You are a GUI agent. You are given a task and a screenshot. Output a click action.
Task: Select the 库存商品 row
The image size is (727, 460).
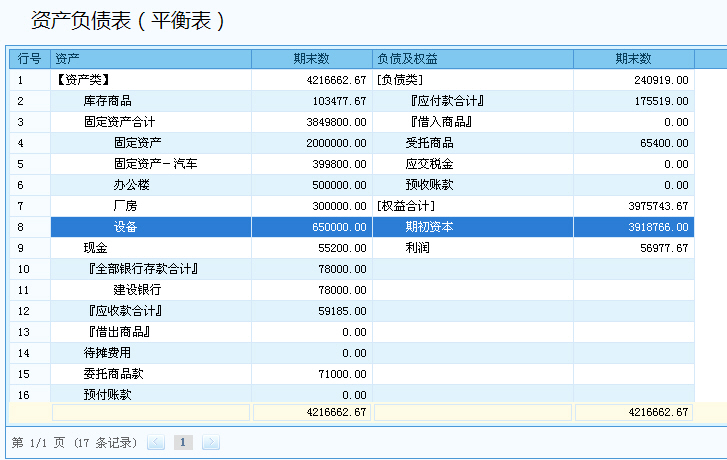(108, 101)
